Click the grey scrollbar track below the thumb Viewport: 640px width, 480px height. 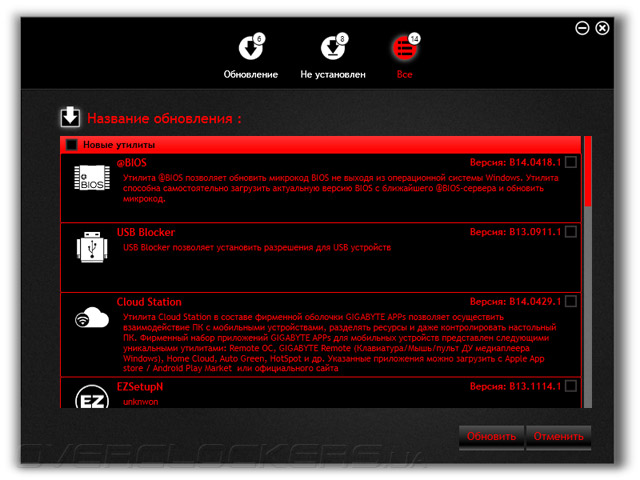click(x=587, y=306)
